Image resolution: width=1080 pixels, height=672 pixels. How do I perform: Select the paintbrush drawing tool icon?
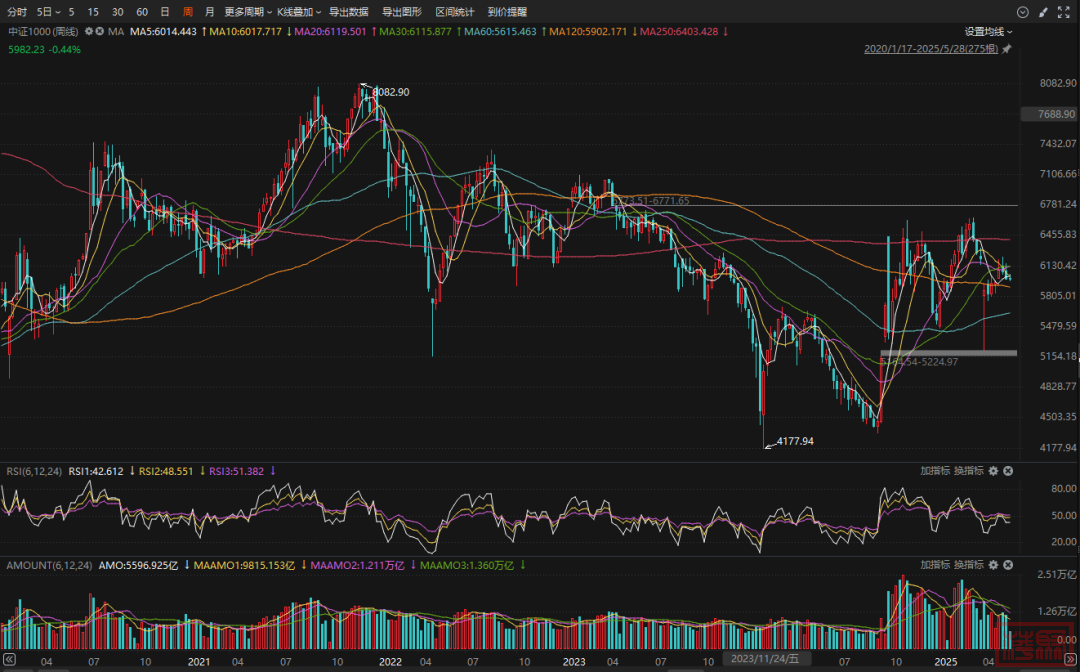[x=1043, y=12]
